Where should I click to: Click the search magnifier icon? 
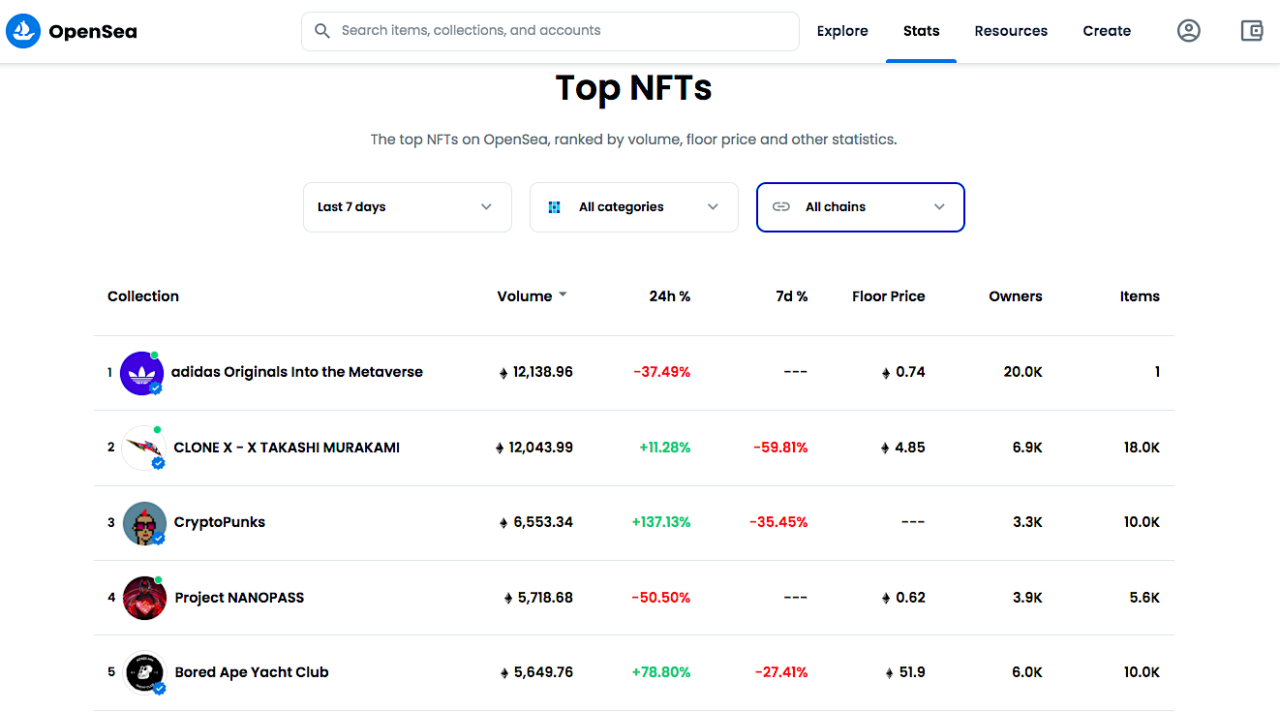click(322, 31)
